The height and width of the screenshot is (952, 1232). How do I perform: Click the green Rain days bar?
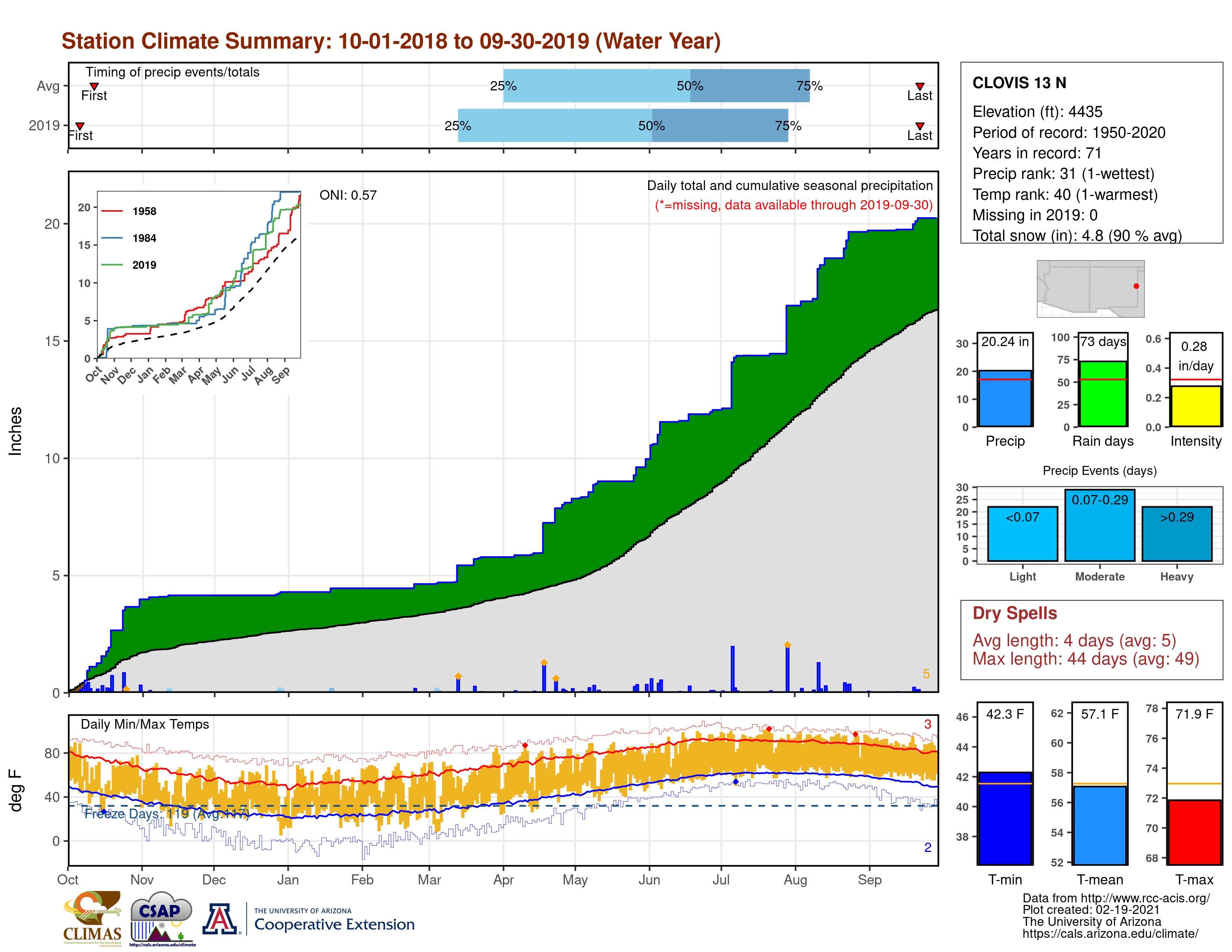[1103, 393]
